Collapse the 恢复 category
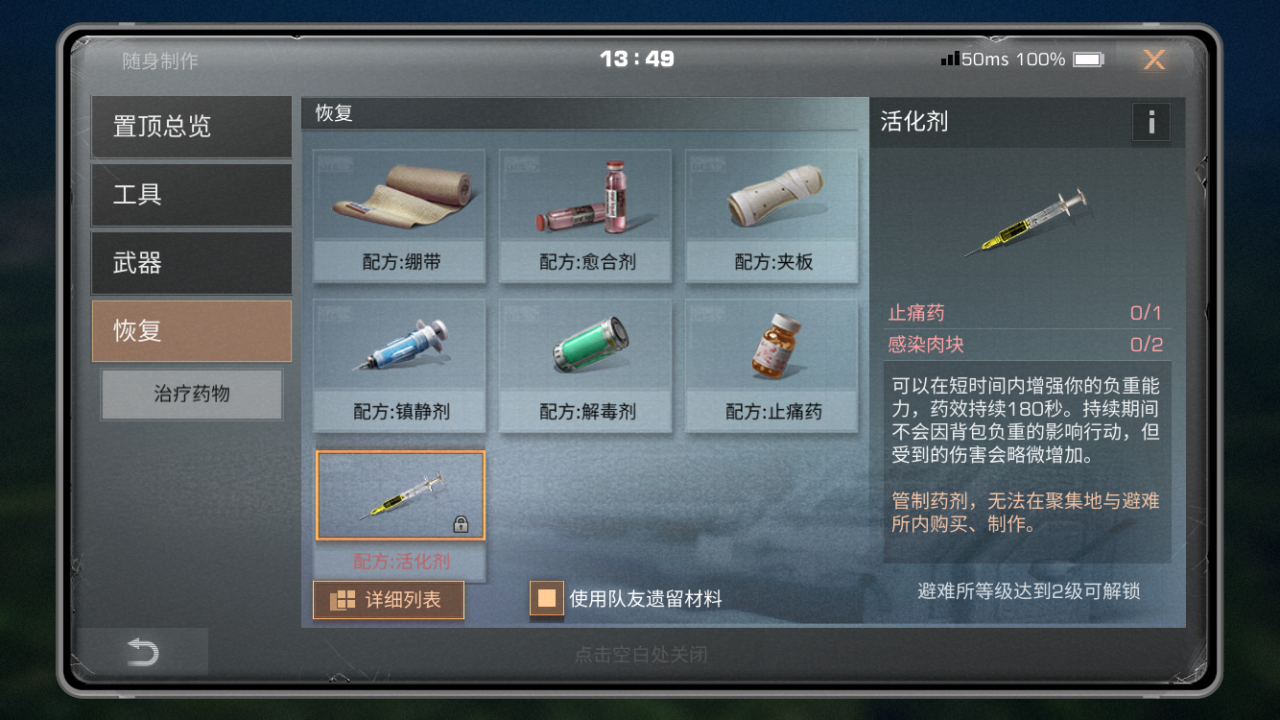 point(191,331)
